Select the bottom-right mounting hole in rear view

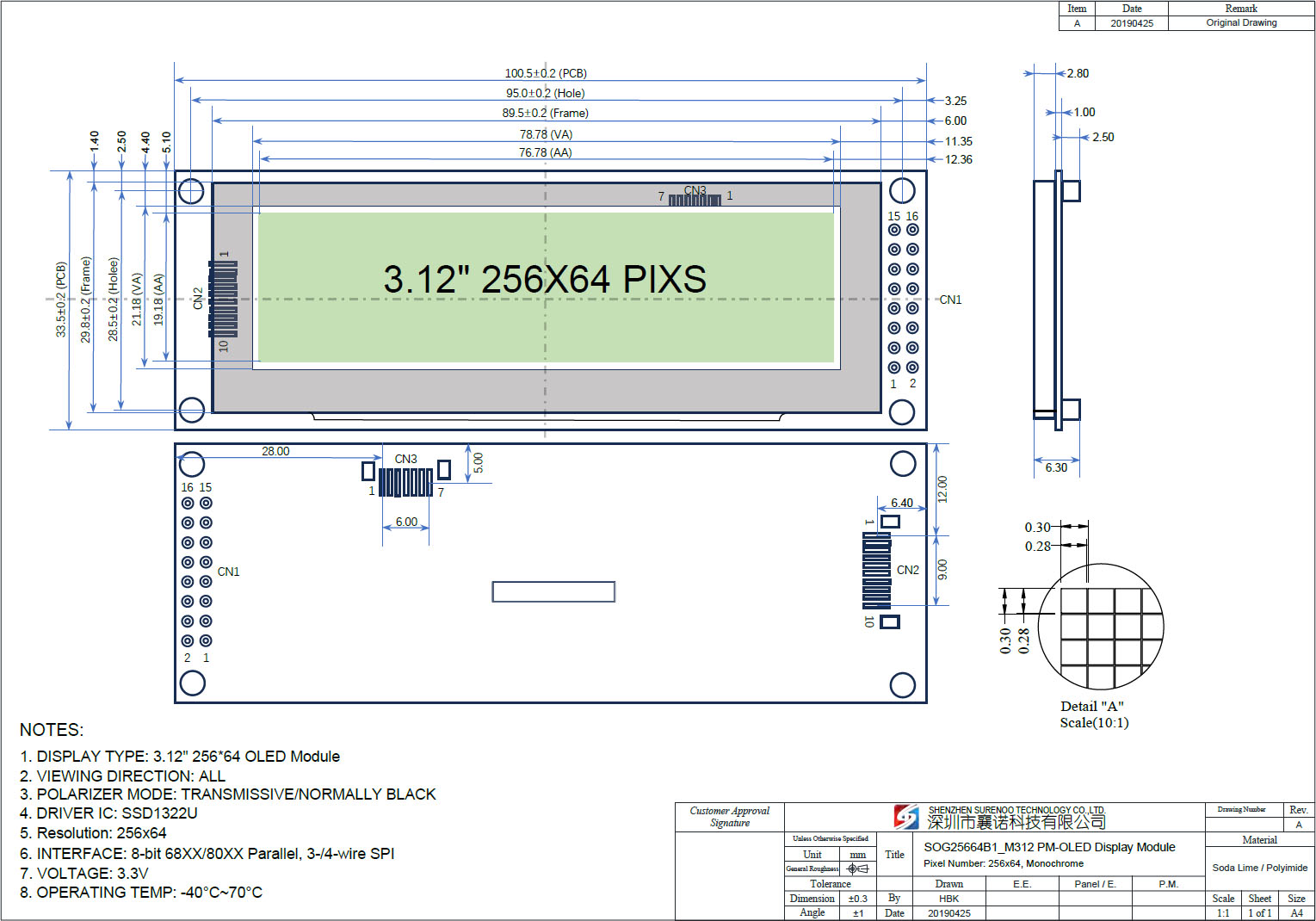pyautogui.click(x=902, y=684)
